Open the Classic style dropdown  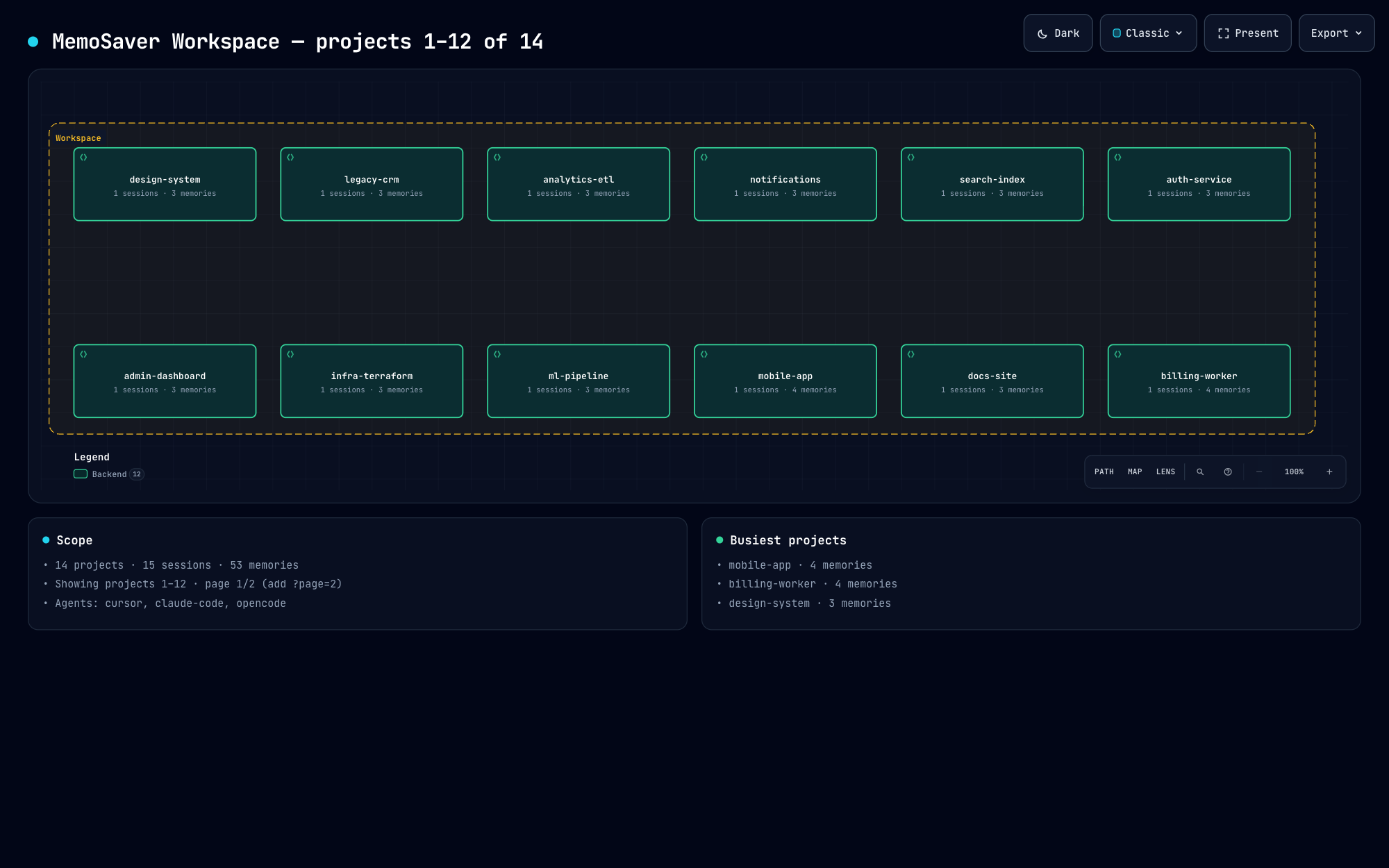pos(1148,33)
